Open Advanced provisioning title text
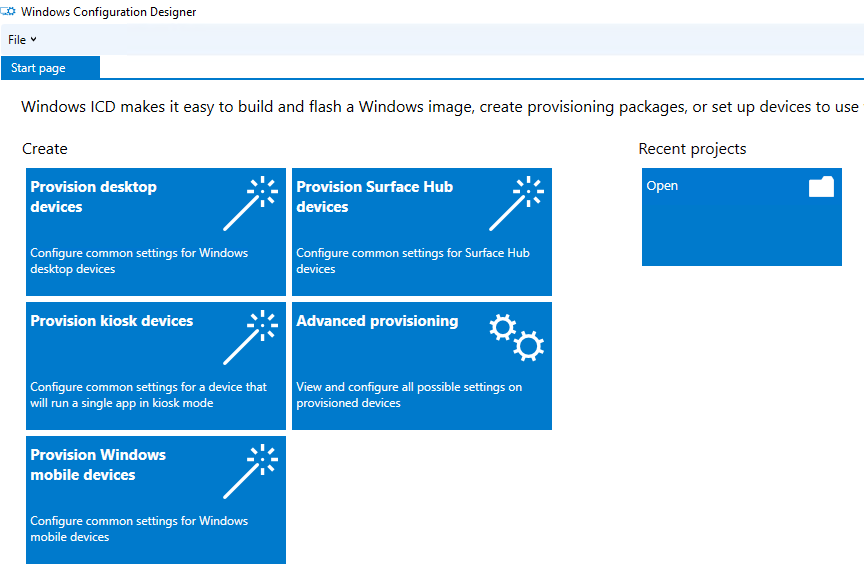The width and height of the screenshot is (864, 572). 377,321
